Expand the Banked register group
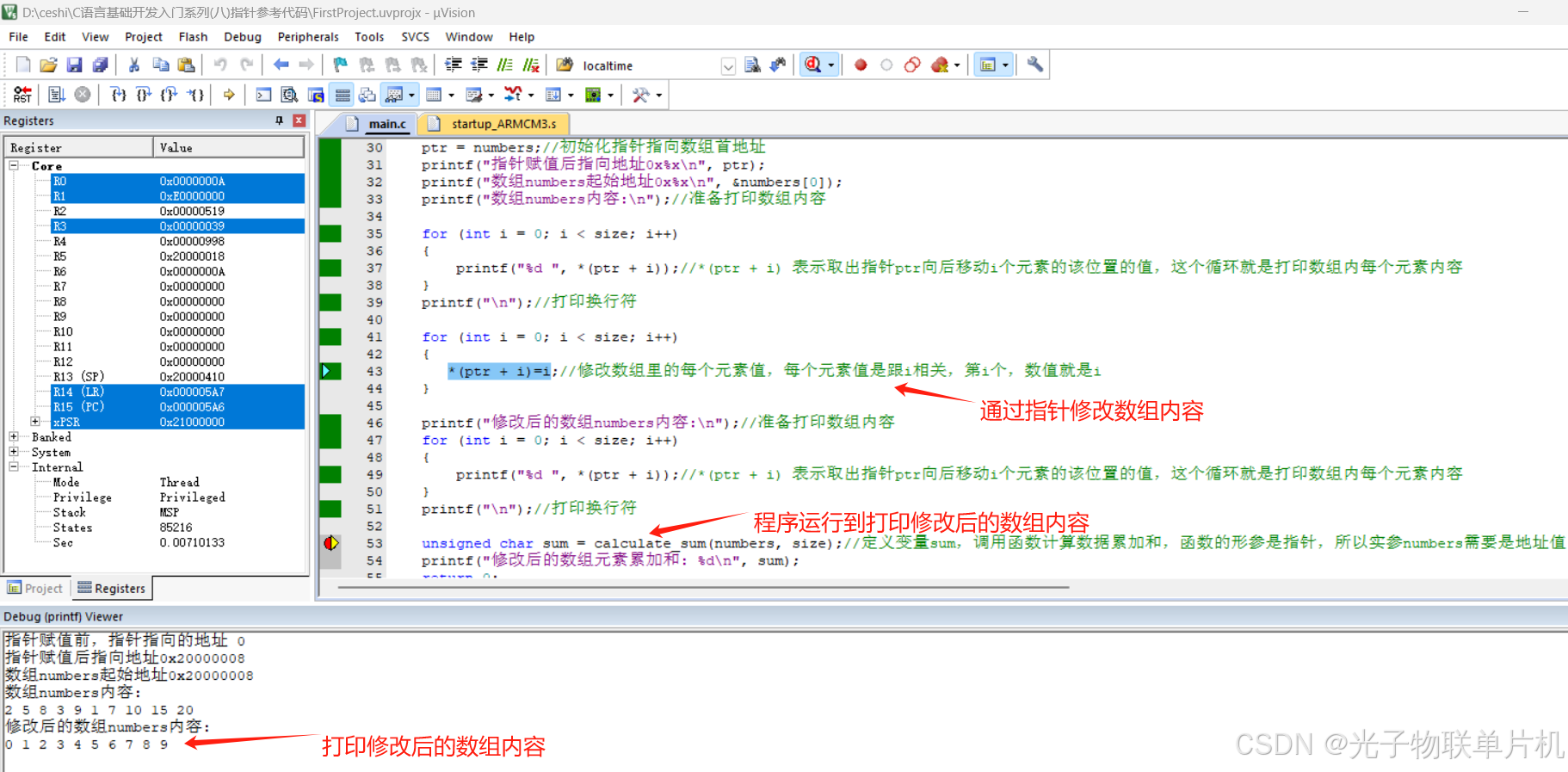The width and height of the screenshot is (1568, 772). click(x=14, y=436)
